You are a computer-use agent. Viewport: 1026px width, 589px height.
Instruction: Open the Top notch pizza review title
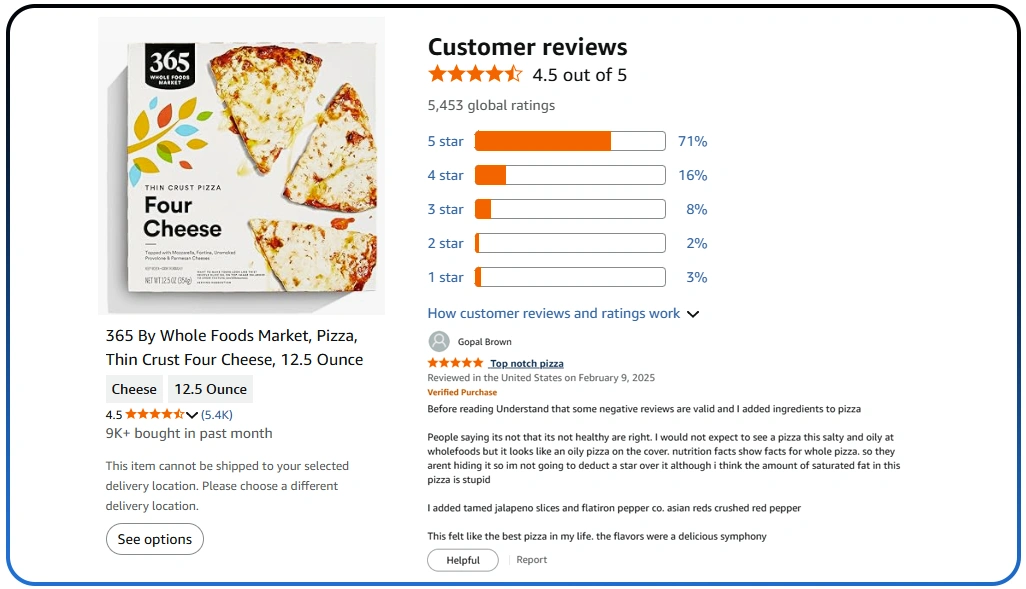[x=525, y=363]
